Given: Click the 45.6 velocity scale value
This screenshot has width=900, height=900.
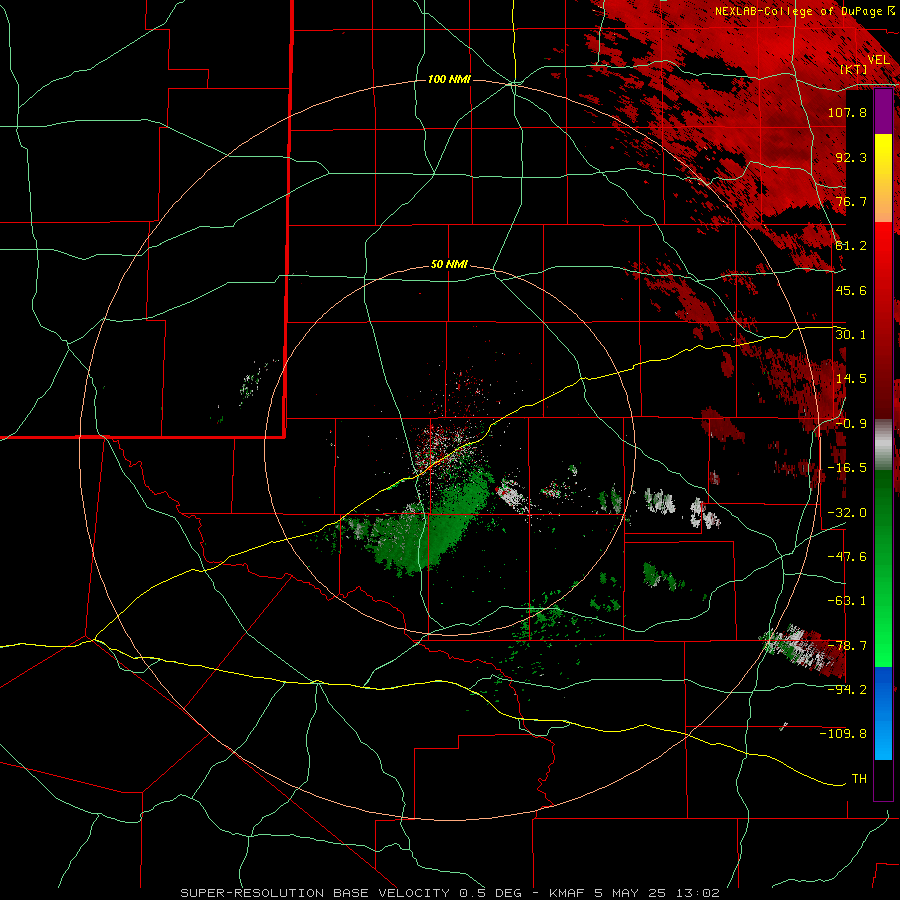Looking at the screenshot, I should coord(851,290).
